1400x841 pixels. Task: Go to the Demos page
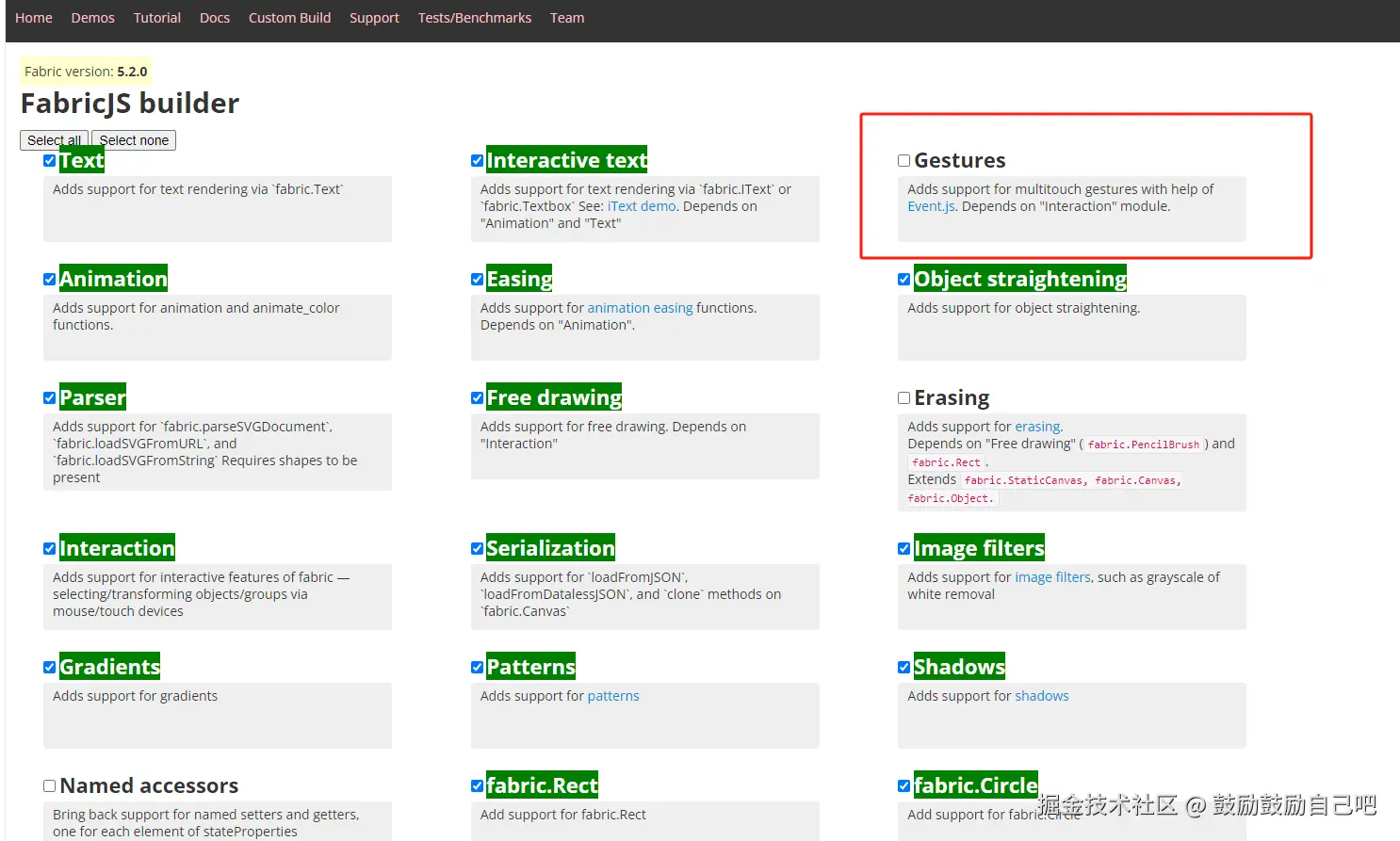point(92,18)
